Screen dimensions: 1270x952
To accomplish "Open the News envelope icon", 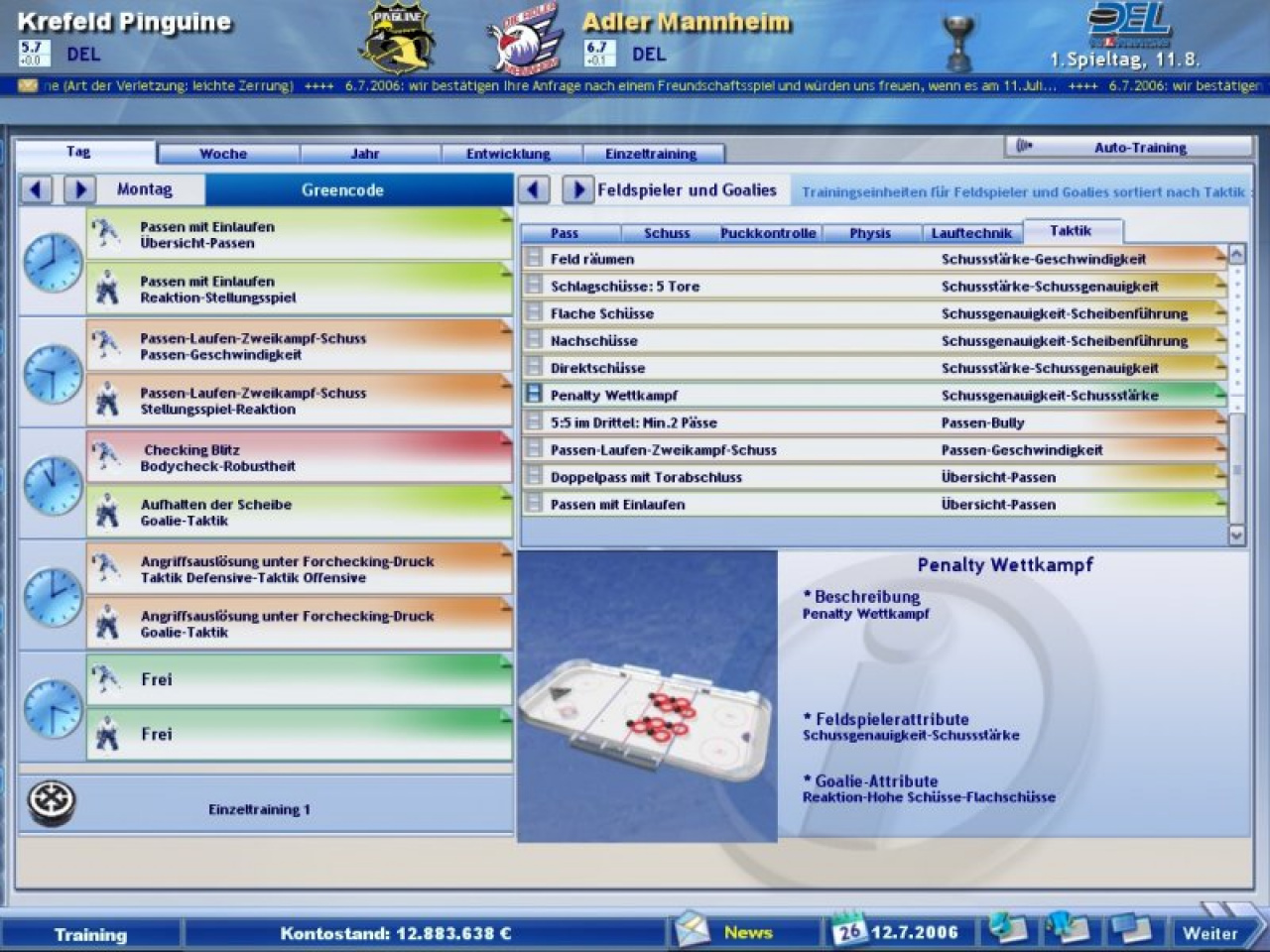I will (694, 930).
